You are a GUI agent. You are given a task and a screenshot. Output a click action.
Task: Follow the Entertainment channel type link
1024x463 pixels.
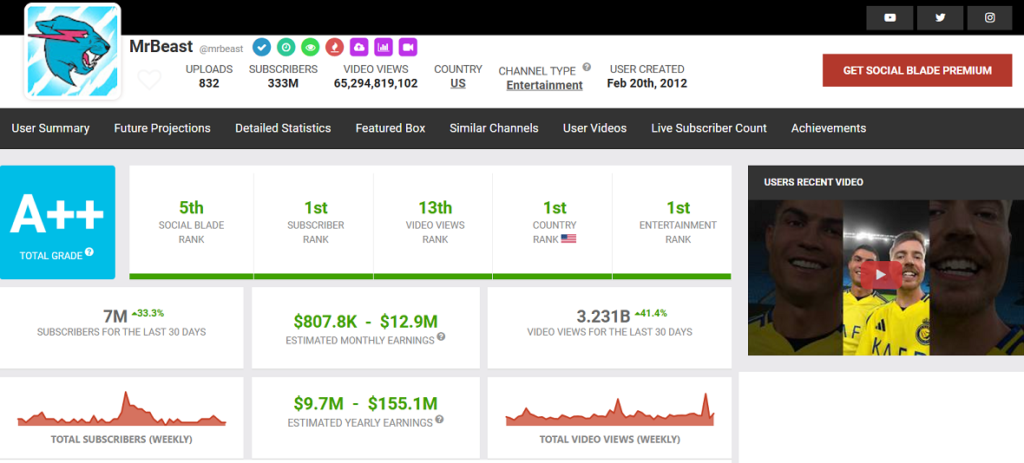tap(545, 85)
